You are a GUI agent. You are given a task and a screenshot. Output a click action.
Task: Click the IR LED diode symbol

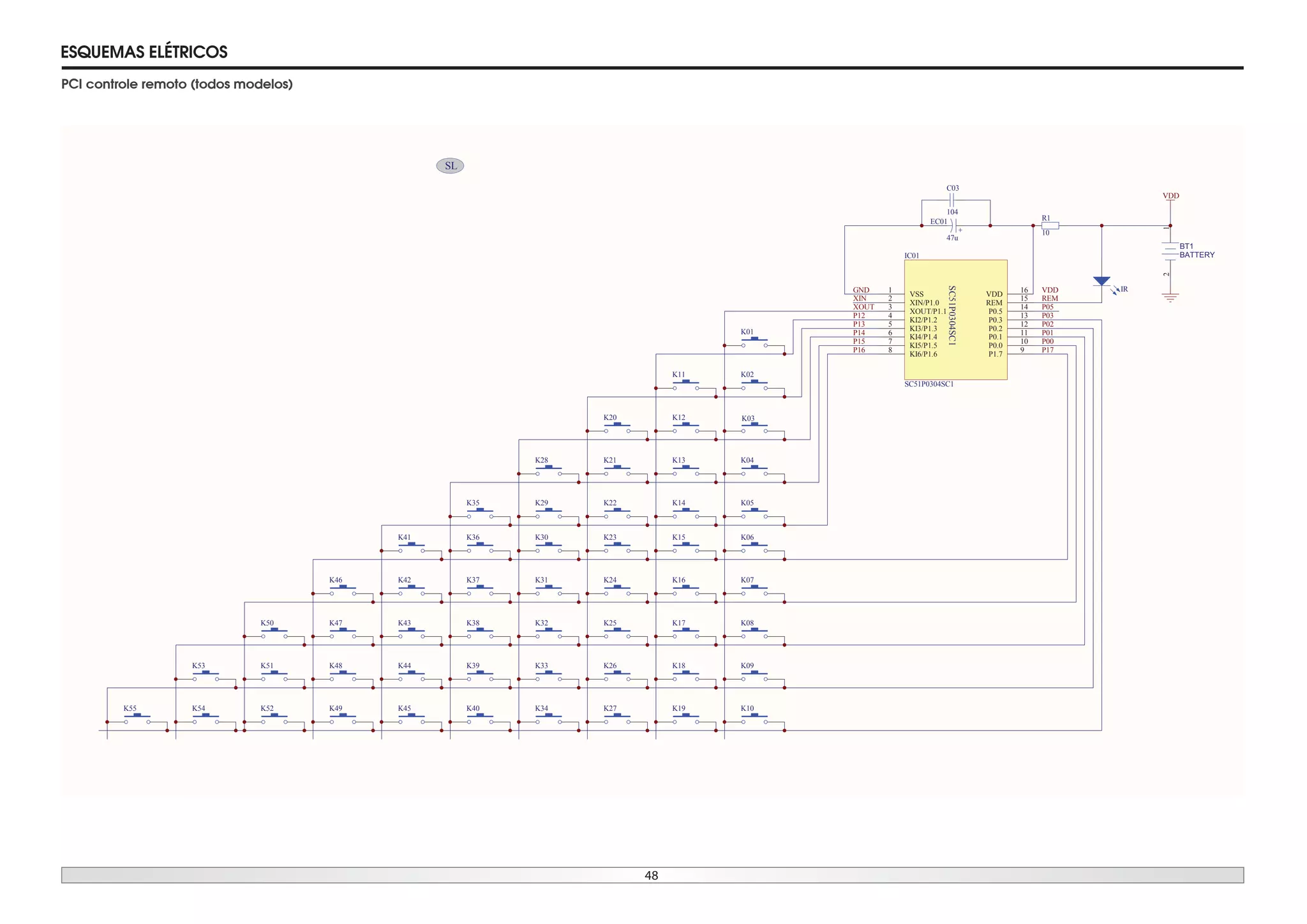[1102, 281]
